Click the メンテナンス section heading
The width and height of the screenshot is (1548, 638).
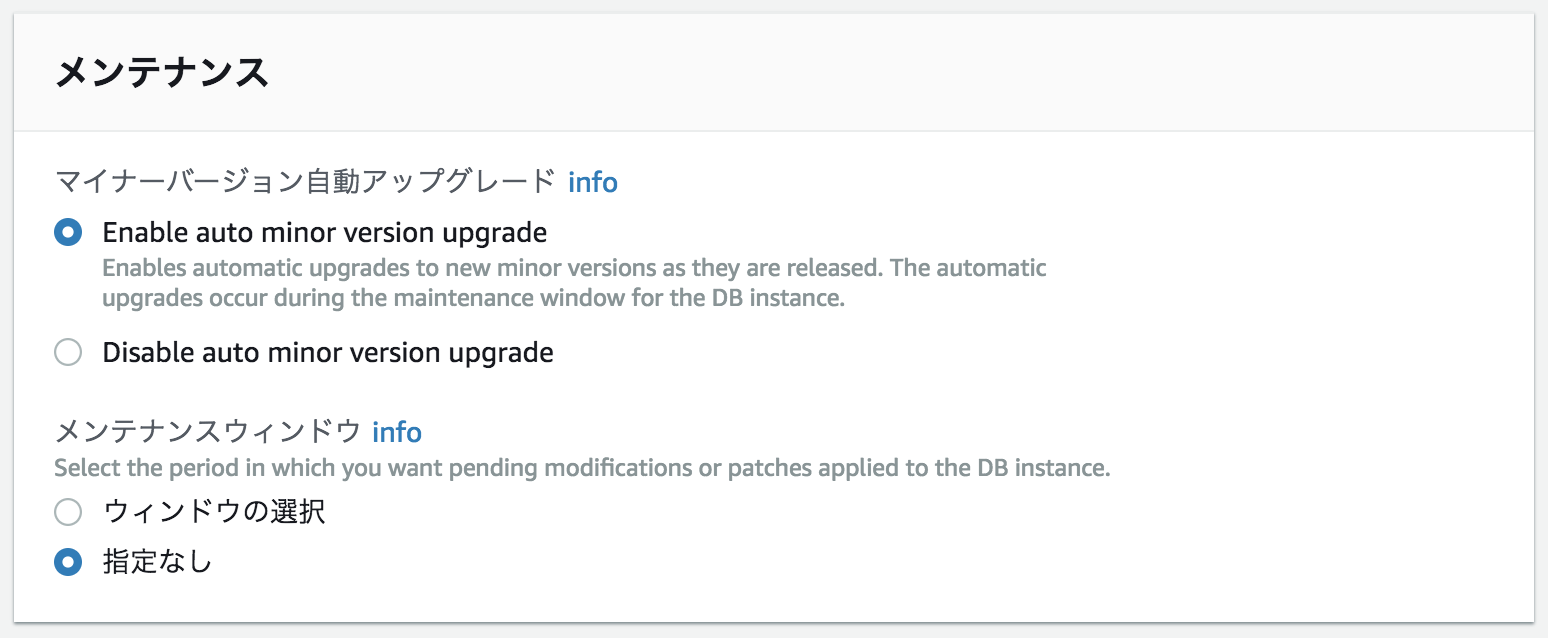click(x=161, y=73)
